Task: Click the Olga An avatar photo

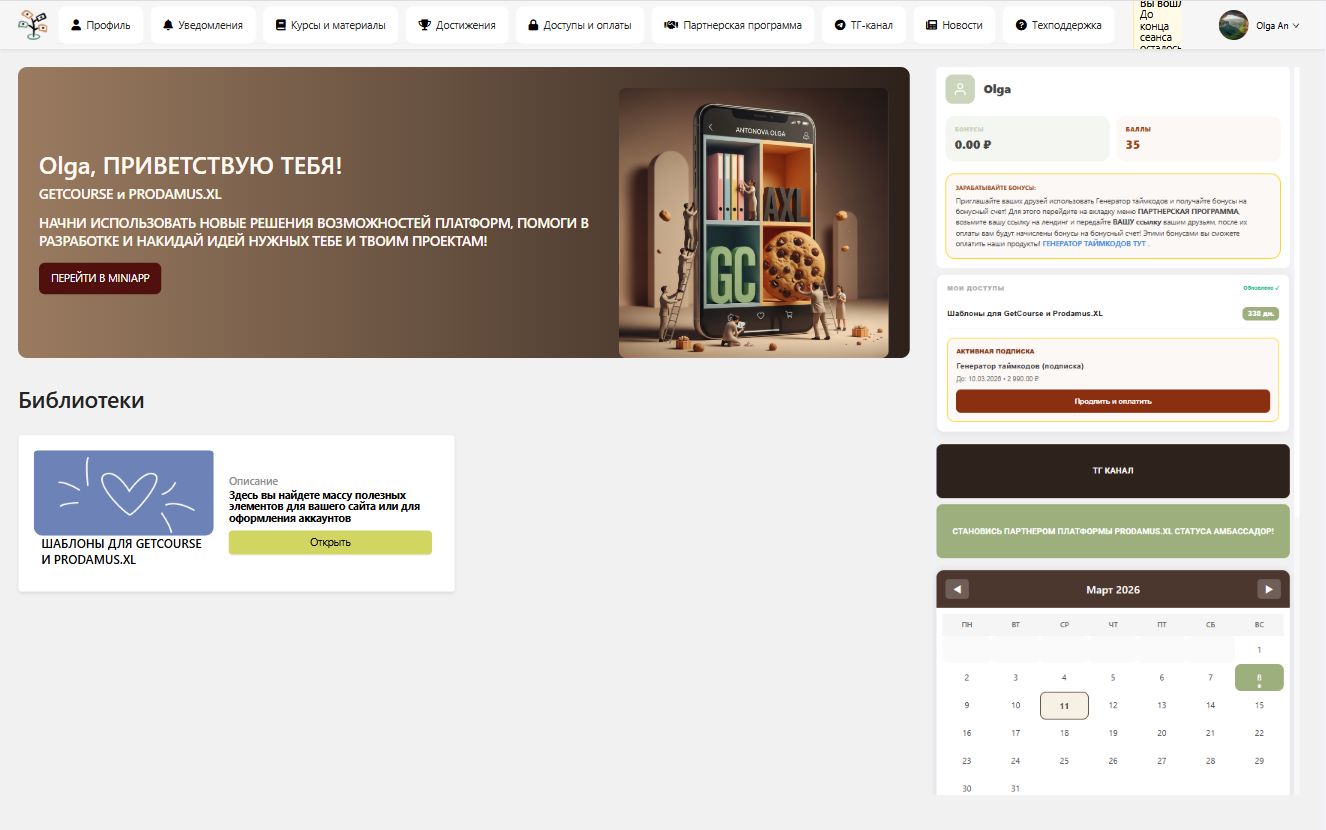Action: point(1233,25)
